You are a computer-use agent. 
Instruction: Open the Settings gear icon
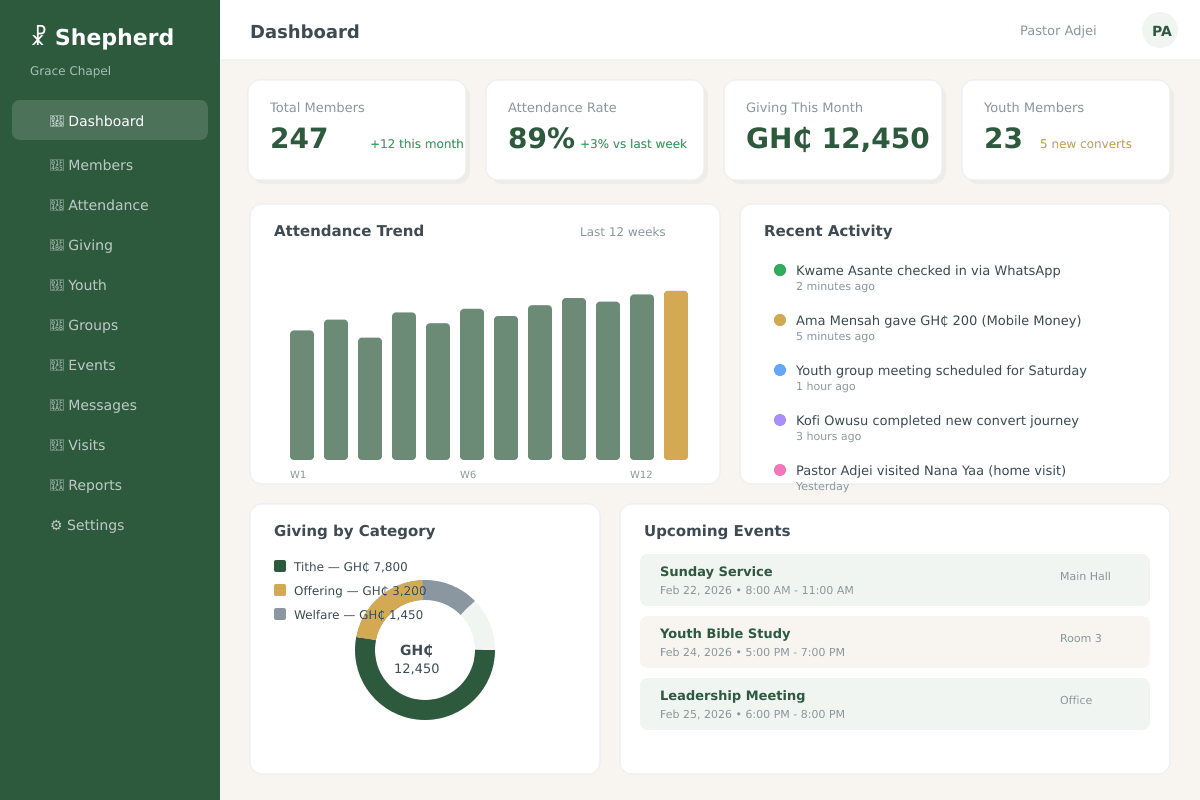tap(56, 525)
